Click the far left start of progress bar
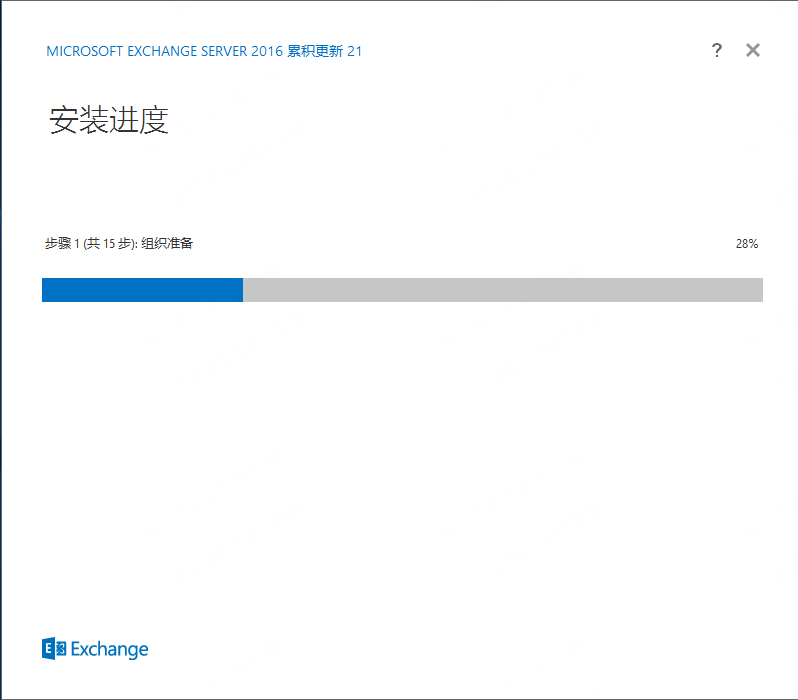Image resolution: width=798 pixels, height=700 pixels. tap(45, 290)
